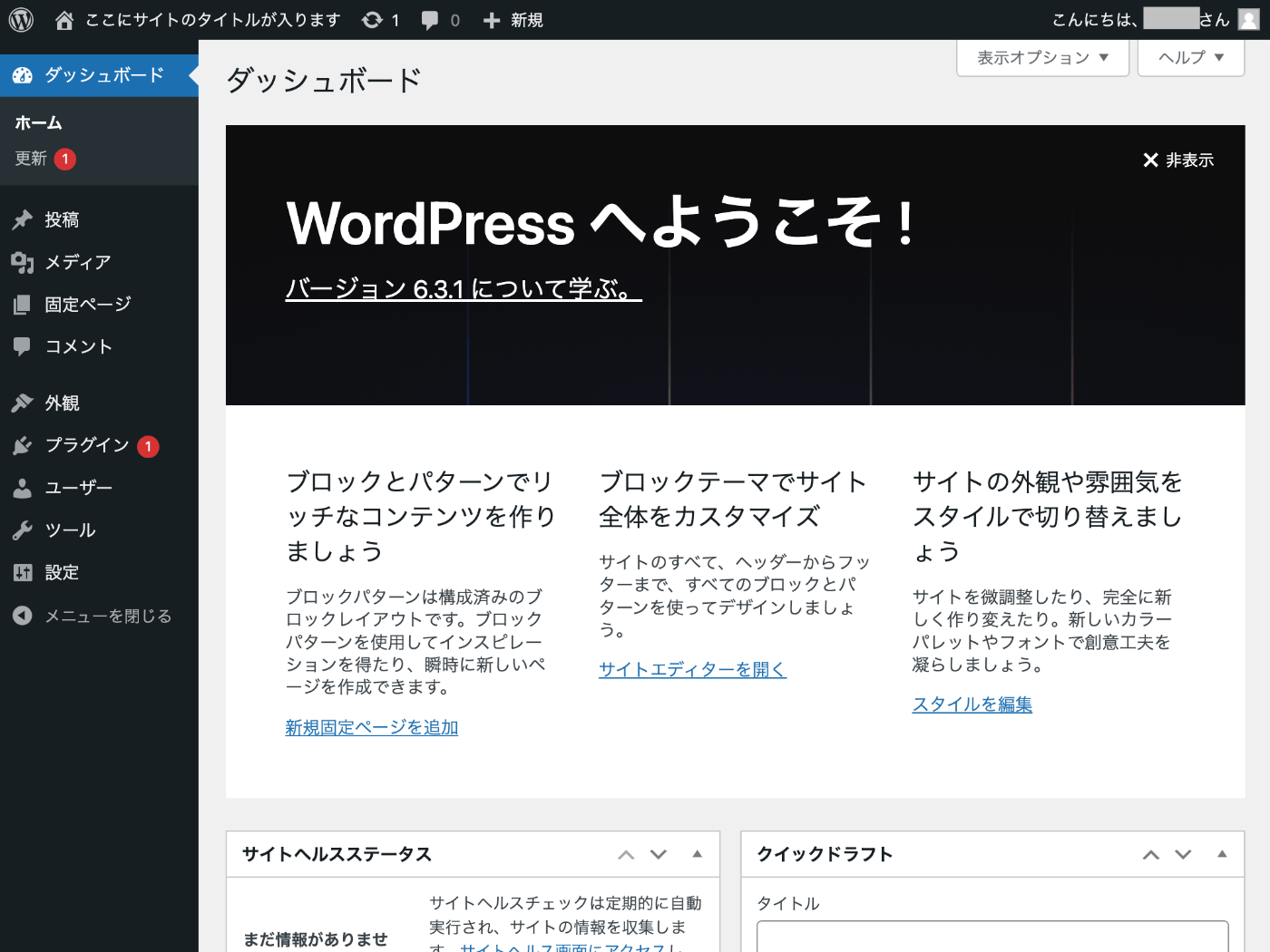Click the ツール wrench icon

tap(23, 530)
